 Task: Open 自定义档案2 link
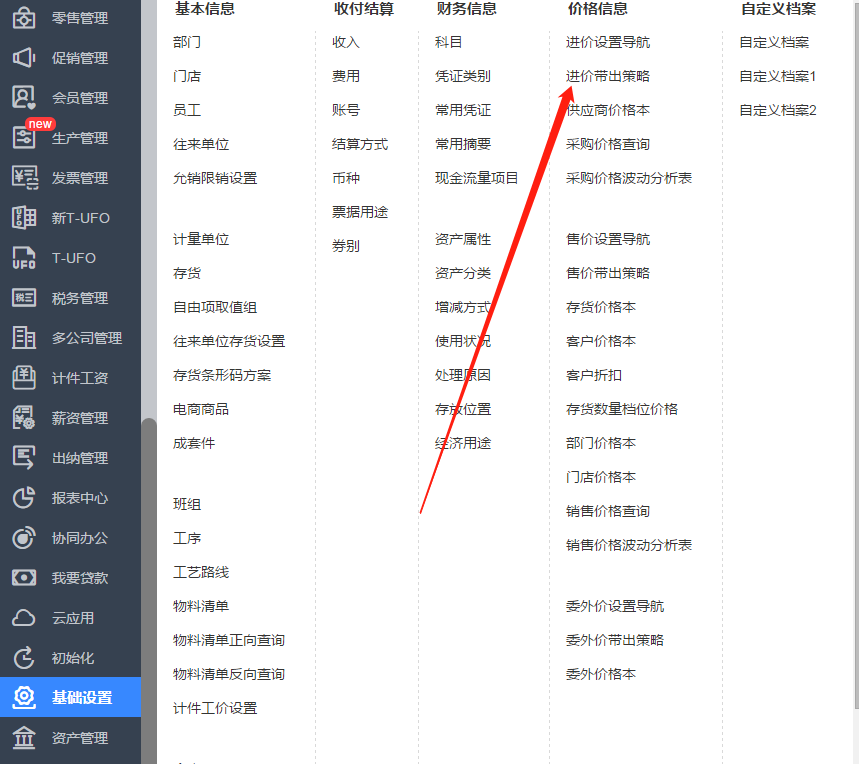[x=778, y=110]
